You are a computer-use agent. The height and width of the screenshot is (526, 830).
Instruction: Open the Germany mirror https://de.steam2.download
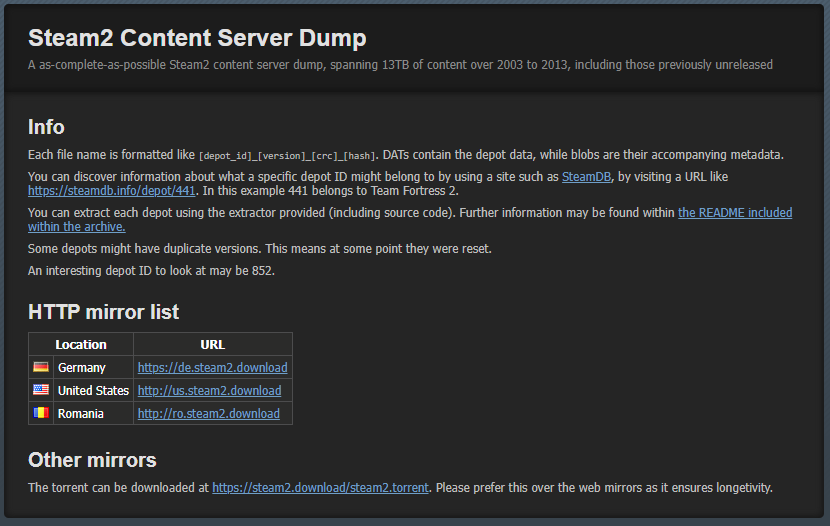[x=212, y=367]
